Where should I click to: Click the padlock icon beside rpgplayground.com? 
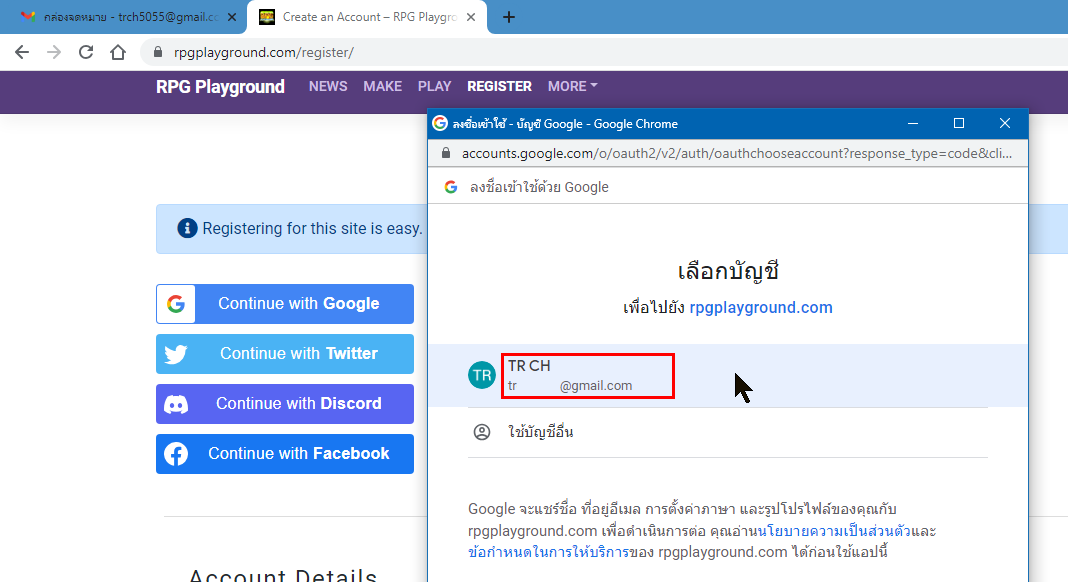coord(158,52)
